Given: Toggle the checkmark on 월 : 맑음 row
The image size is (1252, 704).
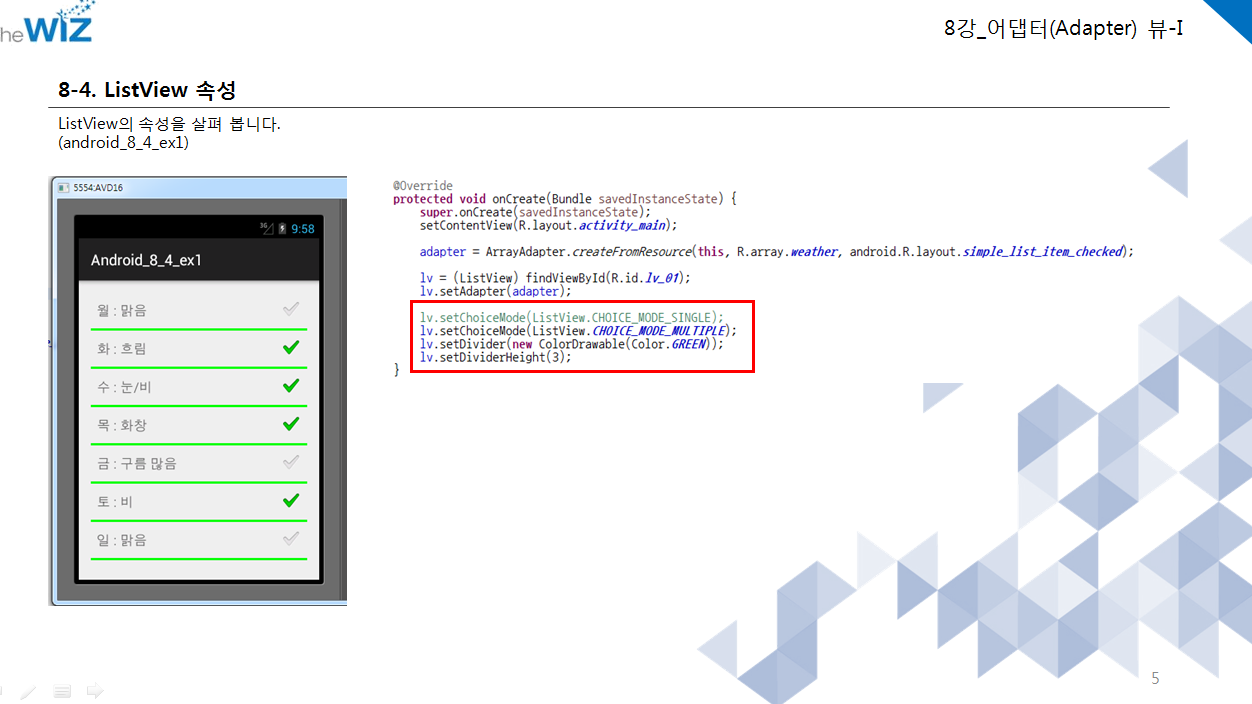Looking at the screenshot, I should [291, 310].
